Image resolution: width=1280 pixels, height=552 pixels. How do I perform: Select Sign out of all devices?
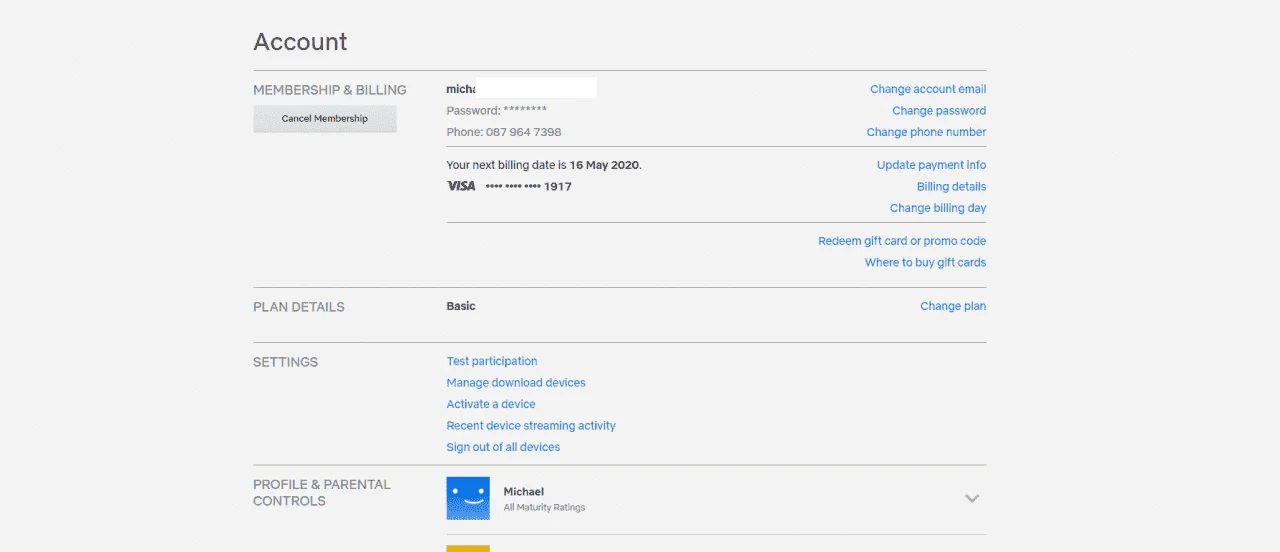coord(503,447)
